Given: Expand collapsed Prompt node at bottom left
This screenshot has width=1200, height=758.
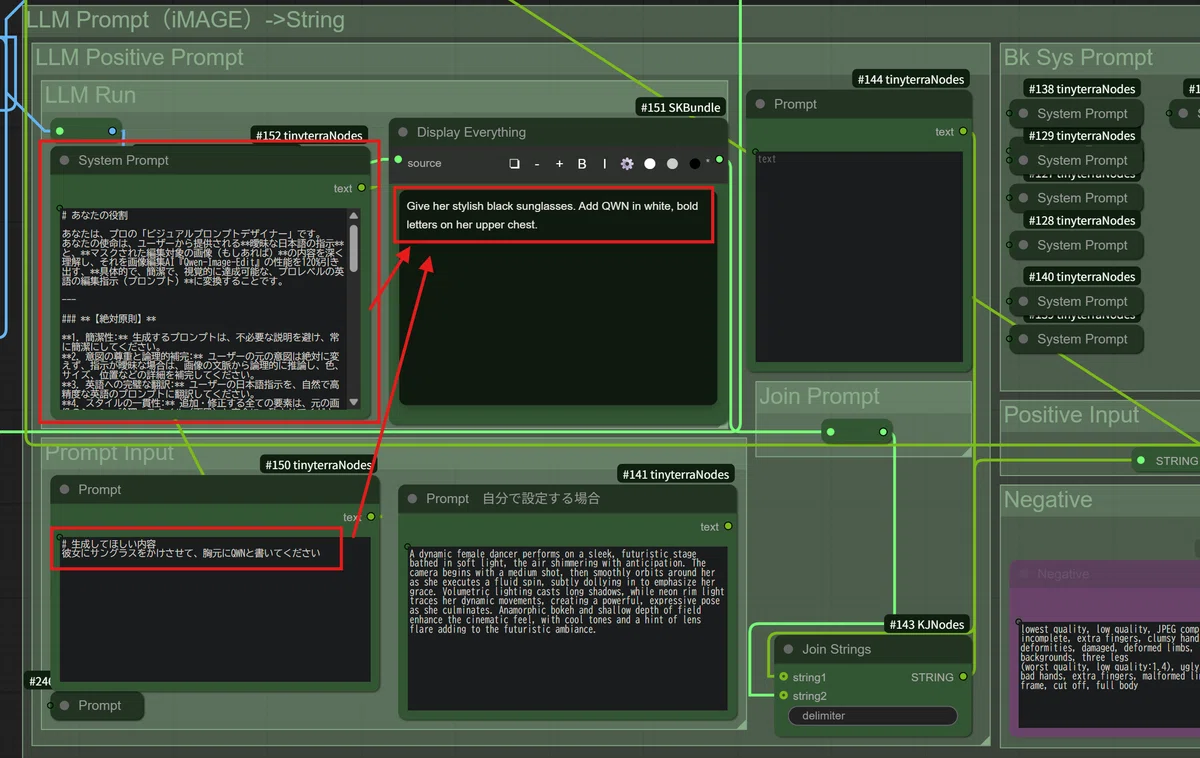Looking at the screenshot, I should (64, 705).
